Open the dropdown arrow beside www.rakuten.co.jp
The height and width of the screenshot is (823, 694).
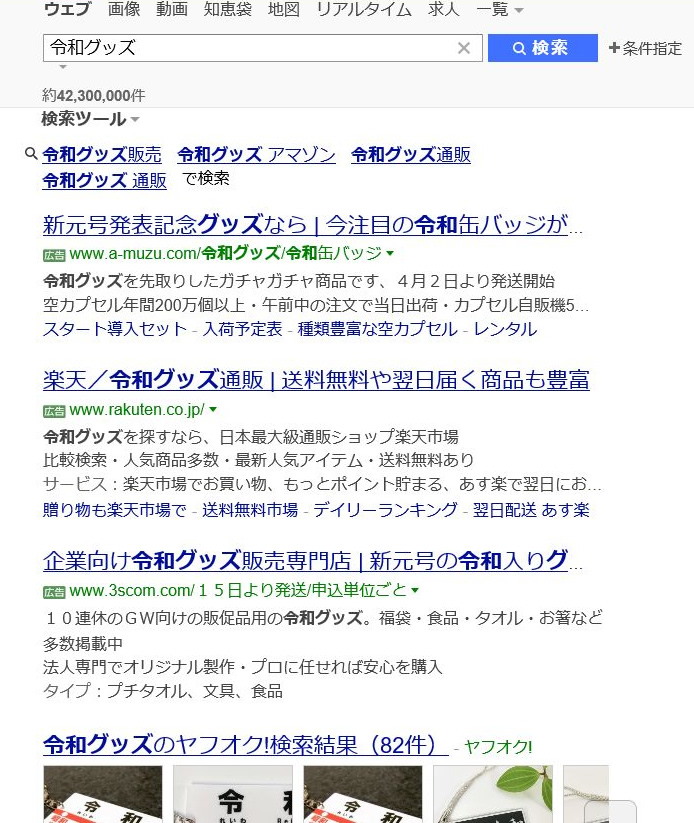[x=213, y=410]
